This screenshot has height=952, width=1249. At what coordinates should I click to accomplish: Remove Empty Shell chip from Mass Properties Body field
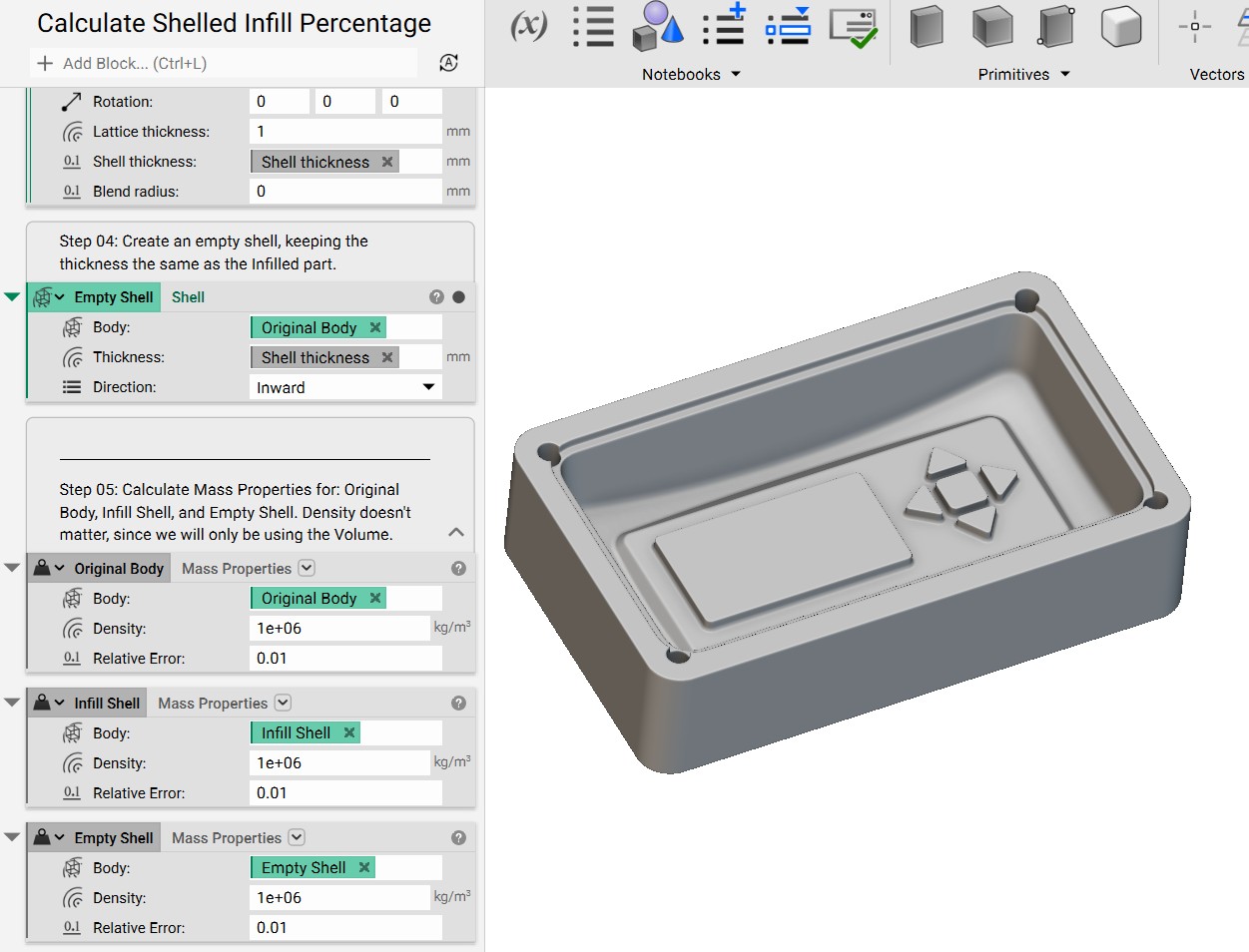point(364,867)
